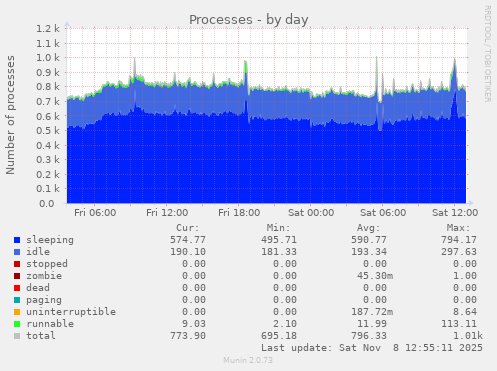Click idle minimum value 181.33
This screenshot has width=497, height=371.
point(279,252)
